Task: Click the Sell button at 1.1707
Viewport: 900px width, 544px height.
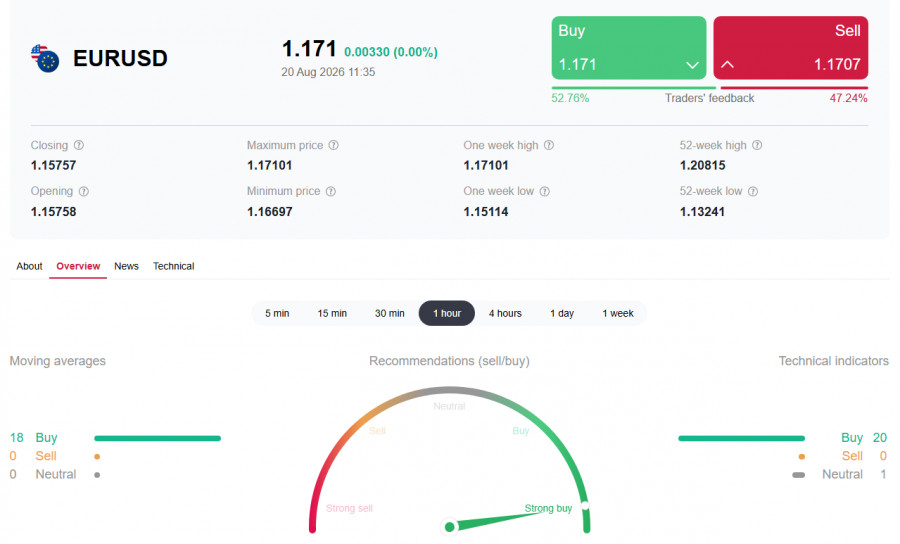Action: click(790, 48)
